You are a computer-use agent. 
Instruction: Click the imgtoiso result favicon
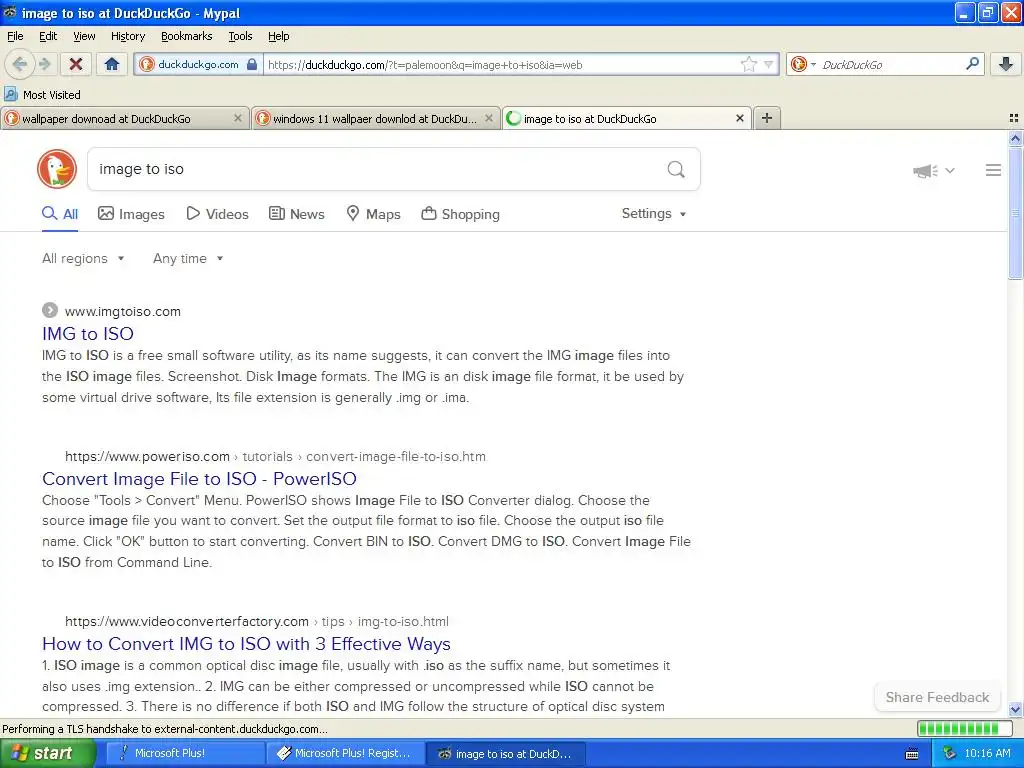50,310
